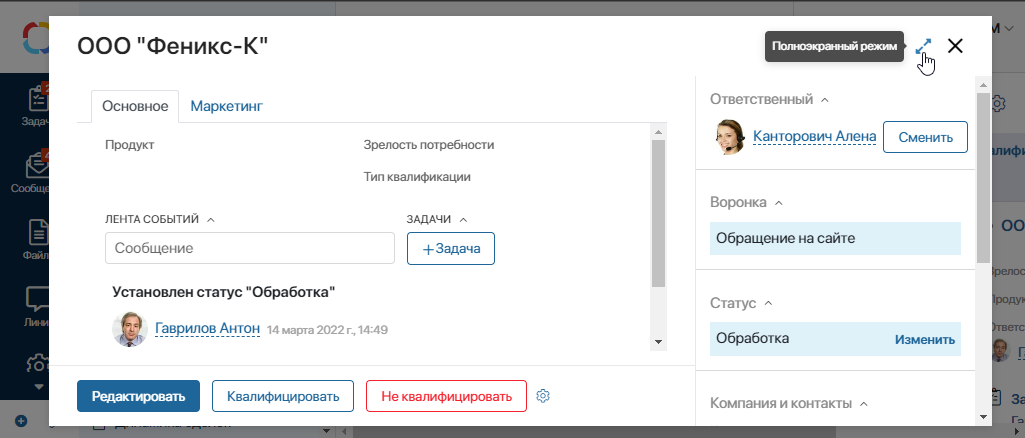Viewport: 1025px width, 438px height.
Task: Click the event date 14 марта 2022
Action: pyautogui.click(x=328, y=329)
